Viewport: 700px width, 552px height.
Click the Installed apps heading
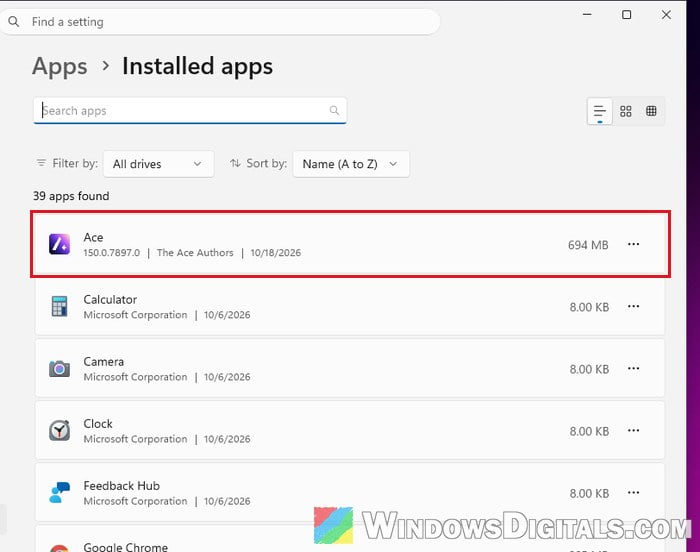tap(197, 67)
